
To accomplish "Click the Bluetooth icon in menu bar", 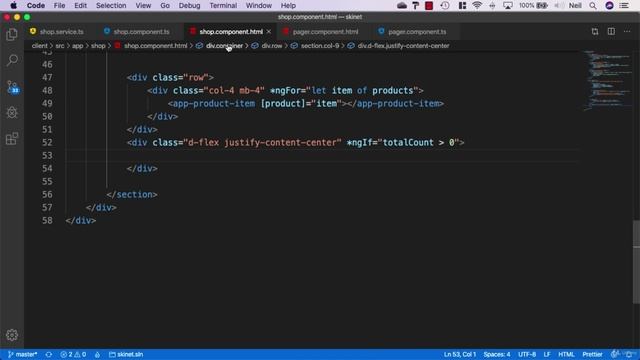I will point(492,6).
